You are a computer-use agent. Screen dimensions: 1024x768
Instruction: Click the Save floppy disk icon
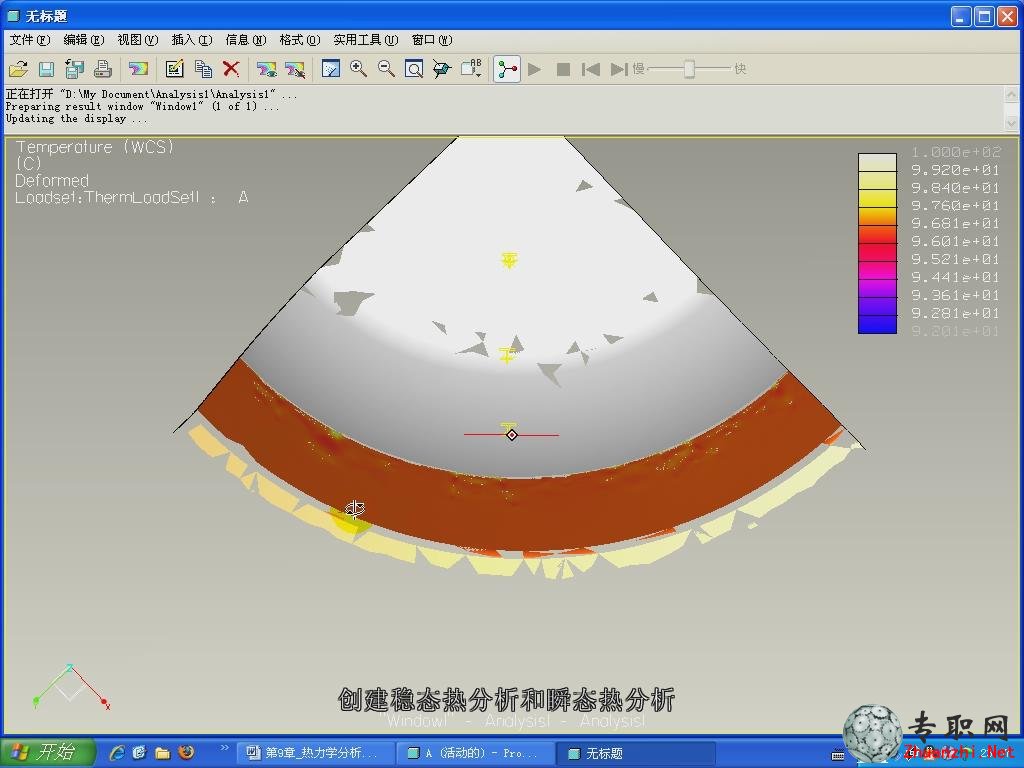(46, 69)
